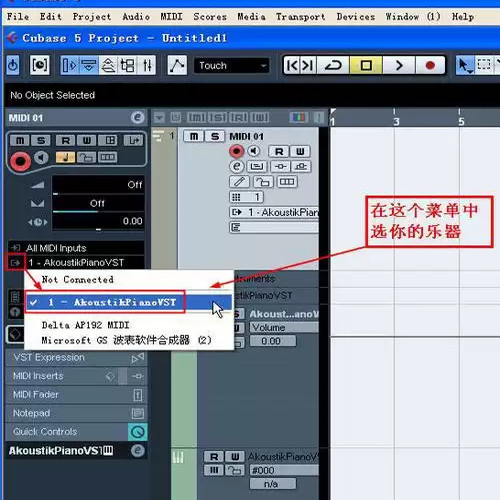Toggle the Inspector monitor speaker button
The image size is (500, 500).
coord(41,157)
